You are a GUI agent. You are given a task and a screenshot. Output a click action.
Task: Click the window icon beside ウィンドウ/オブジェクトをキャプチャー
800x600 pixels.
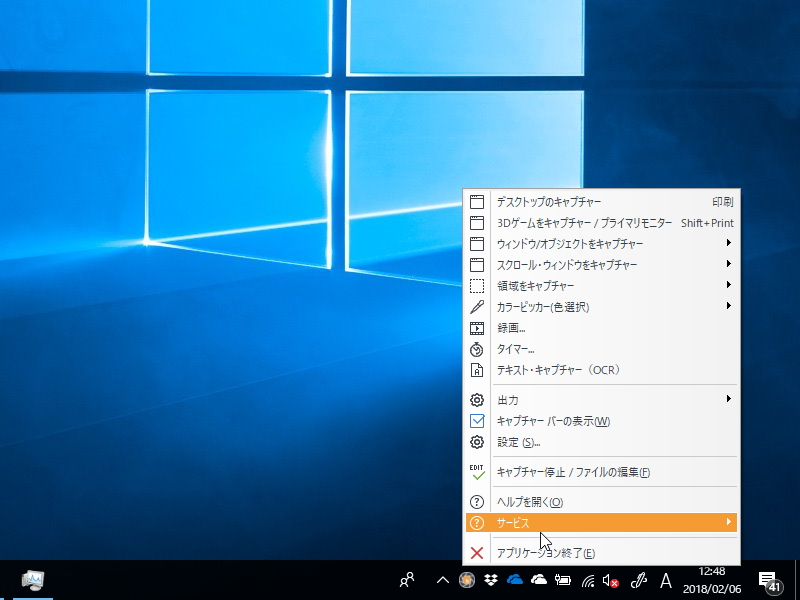click(x=478, y=243)
